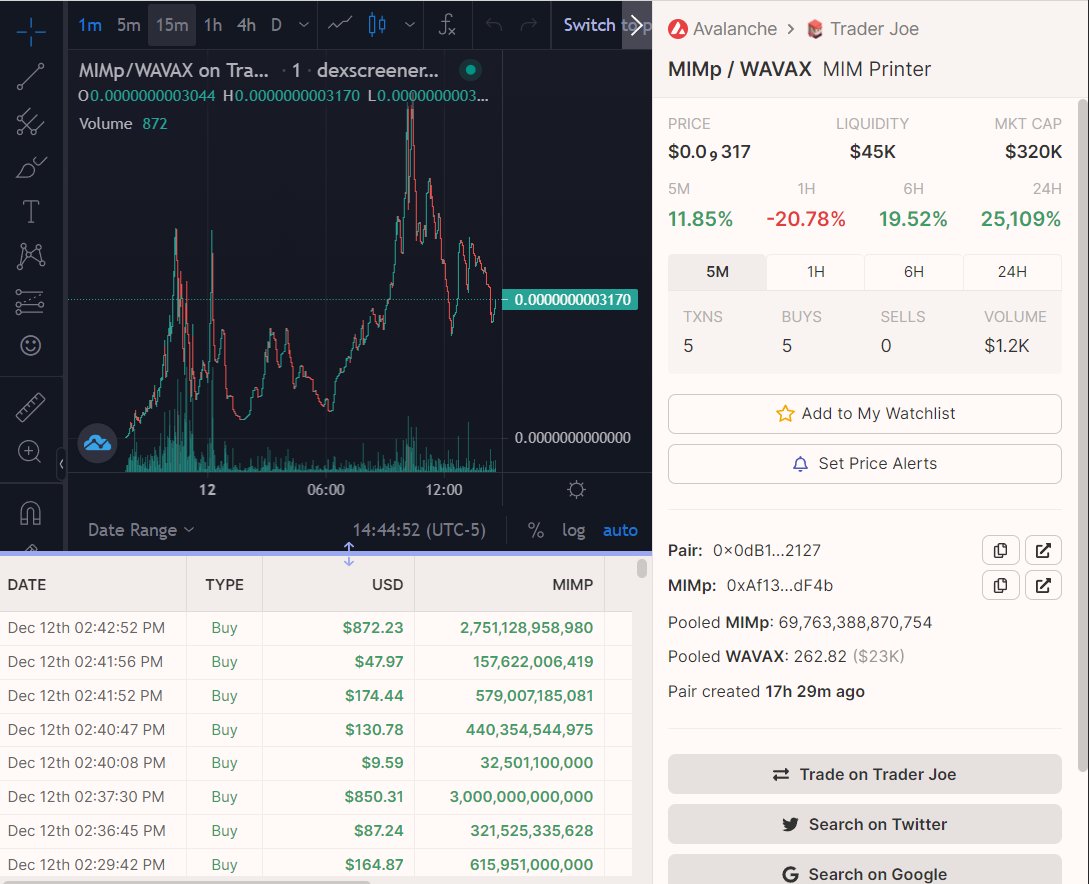Click Trade on Trader Joe
The image size is (1089, 884).
(x=865, y=774)
